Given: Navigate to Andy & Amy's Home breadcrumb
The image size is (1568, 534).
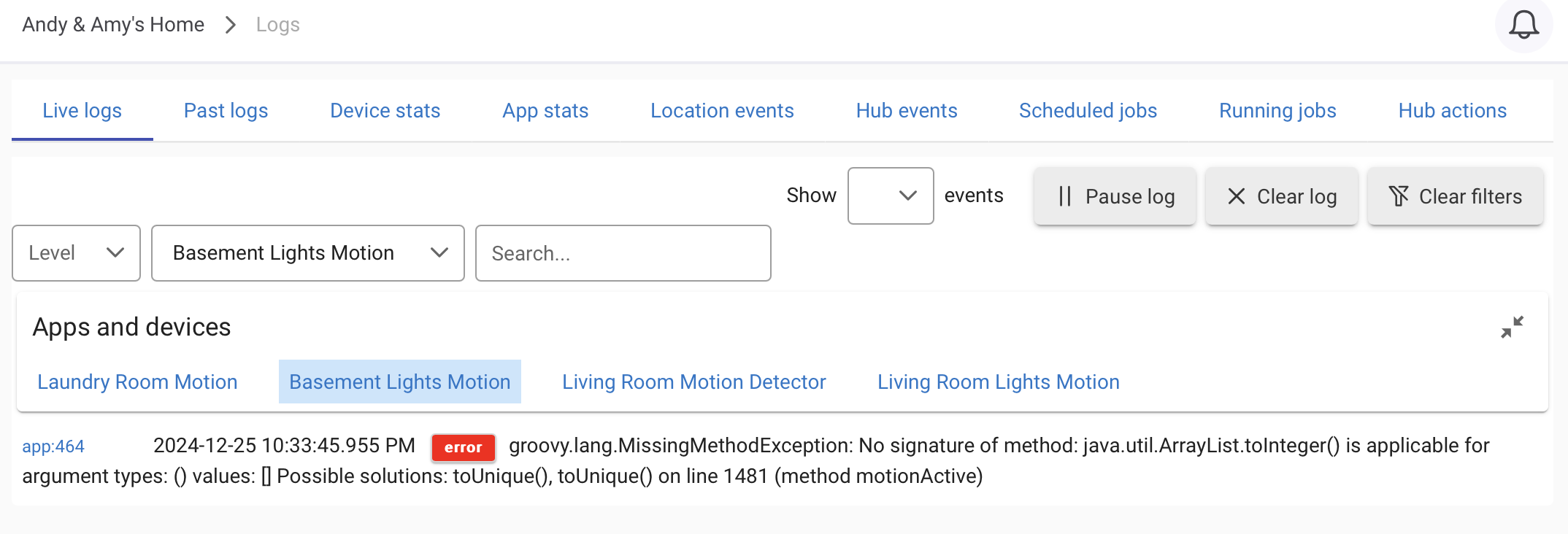Looking at the screenshot, I should tap(113, 25).
